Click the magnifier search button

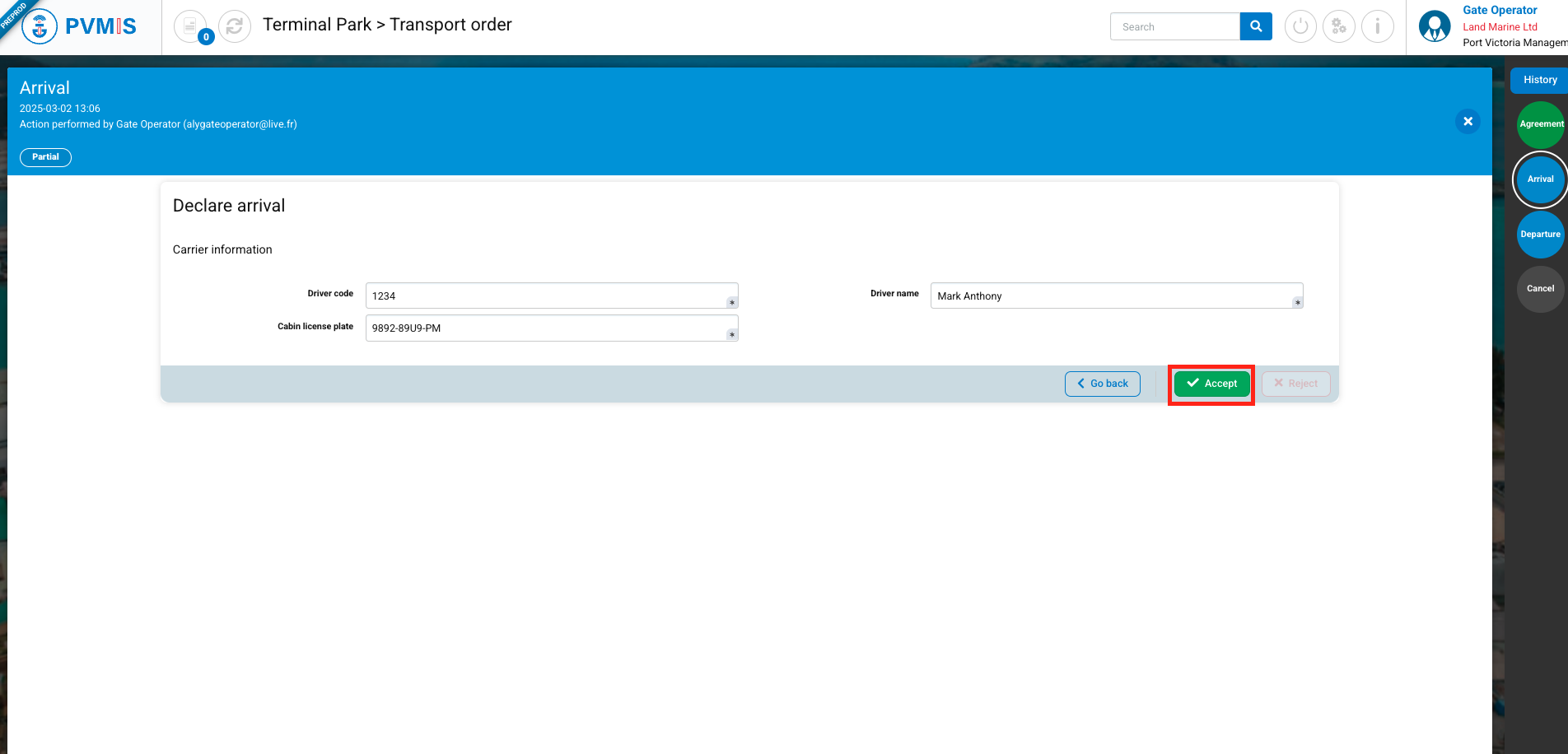click(1256, 26)
